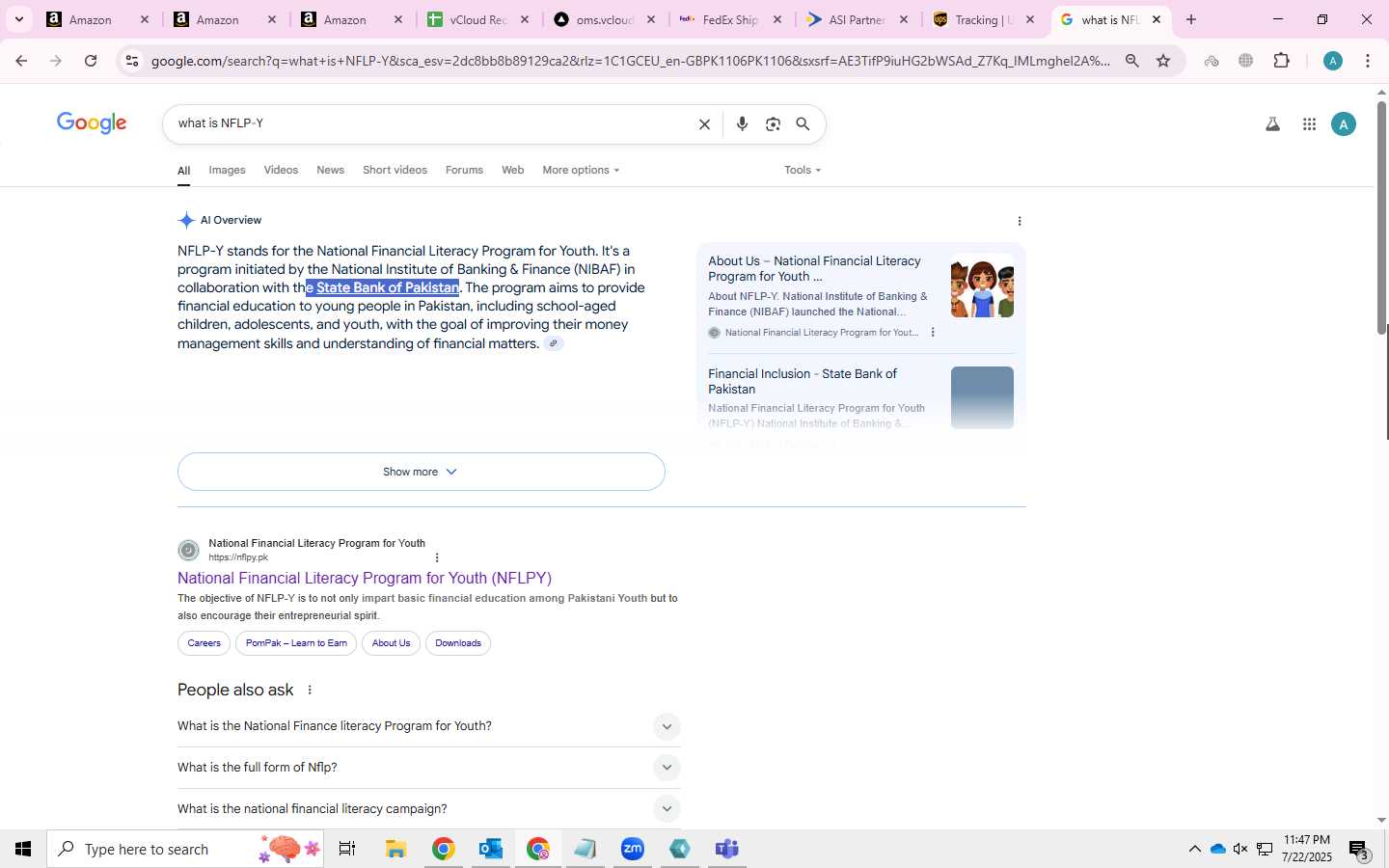This screenshot has width=1389, height=868.
Task: Open source options dots on About Us card
Action: 932,332
